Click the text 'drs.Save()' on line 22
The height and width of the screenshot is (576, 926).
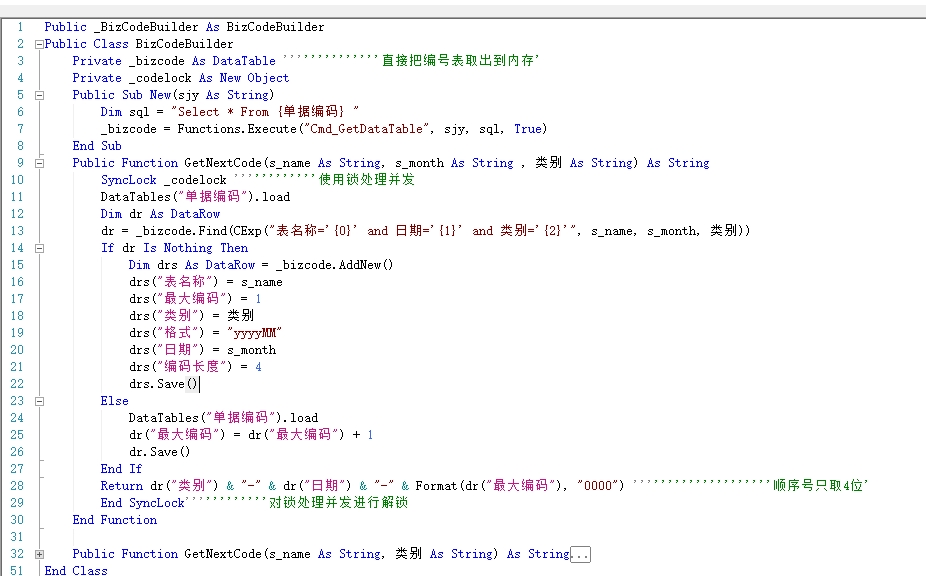(x=164, y=384)
